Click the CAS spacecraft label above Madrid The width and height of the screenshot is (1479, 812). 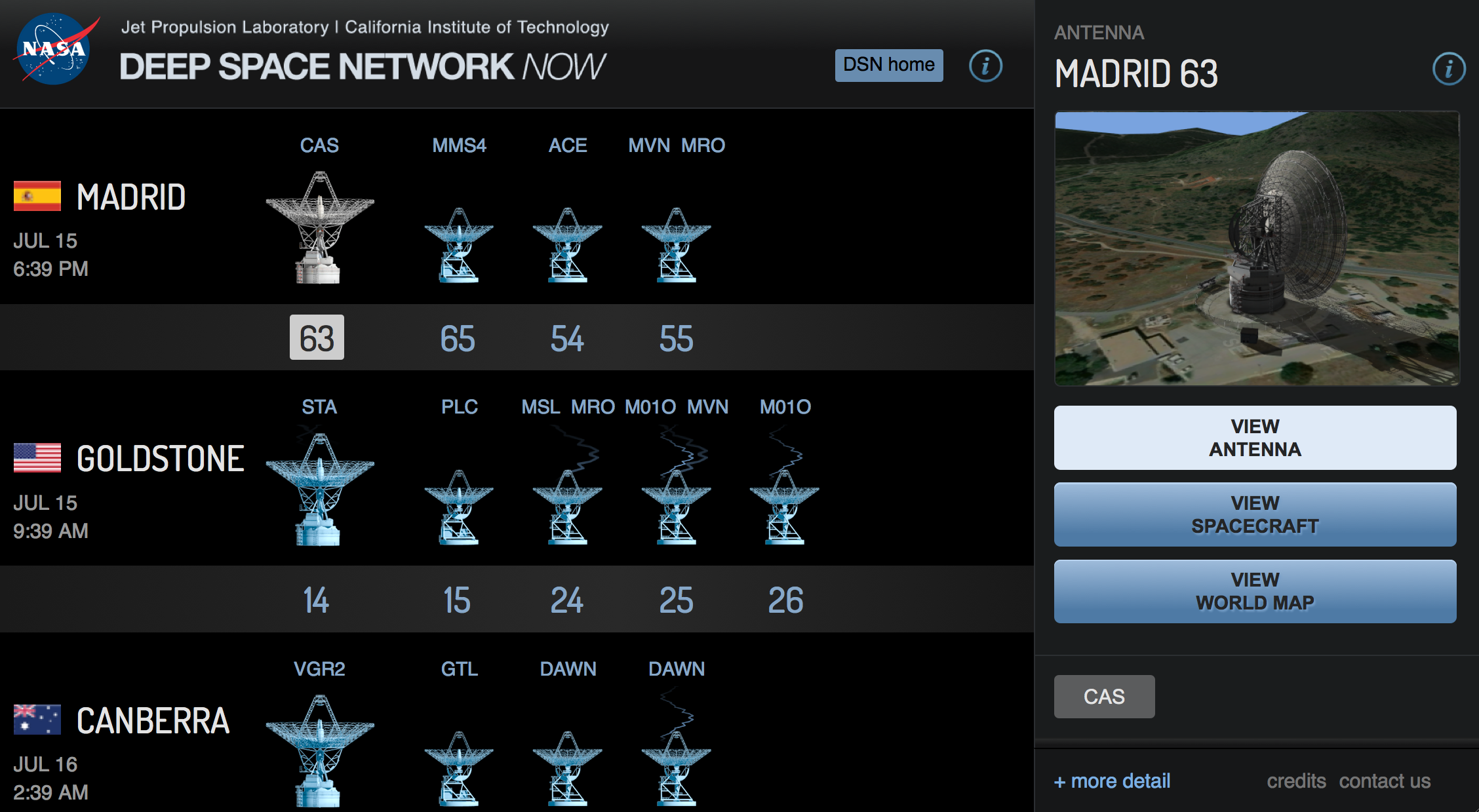click(x=319, y=145)
